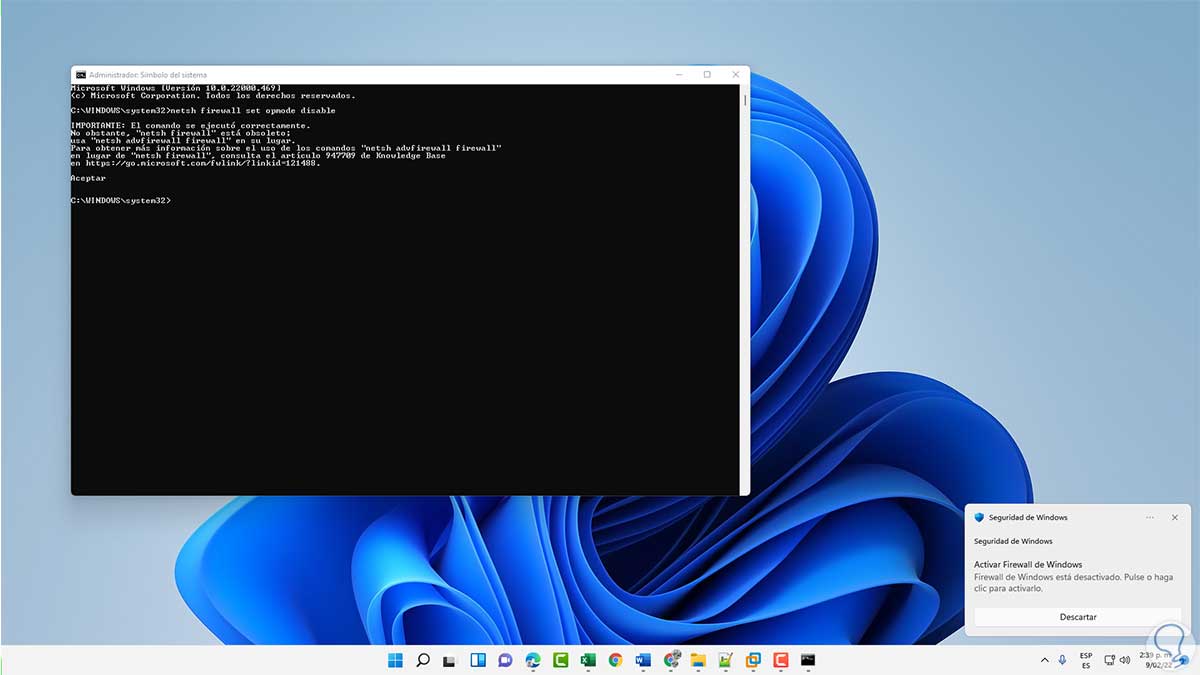Click the 'Aceptar' output text
1200x675 pixels.
[x=88, y=178]
